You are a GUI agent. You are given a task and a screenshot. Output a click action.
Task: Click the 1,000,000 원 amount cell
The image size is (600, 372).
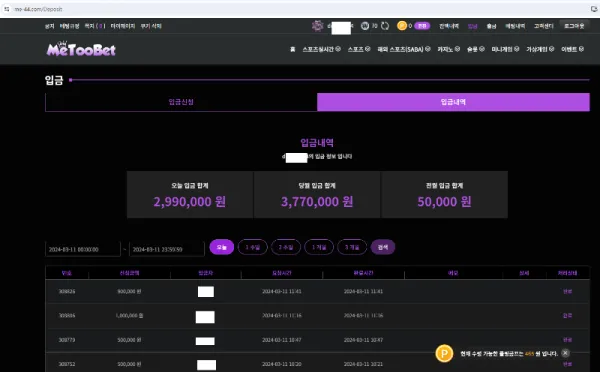129,316
